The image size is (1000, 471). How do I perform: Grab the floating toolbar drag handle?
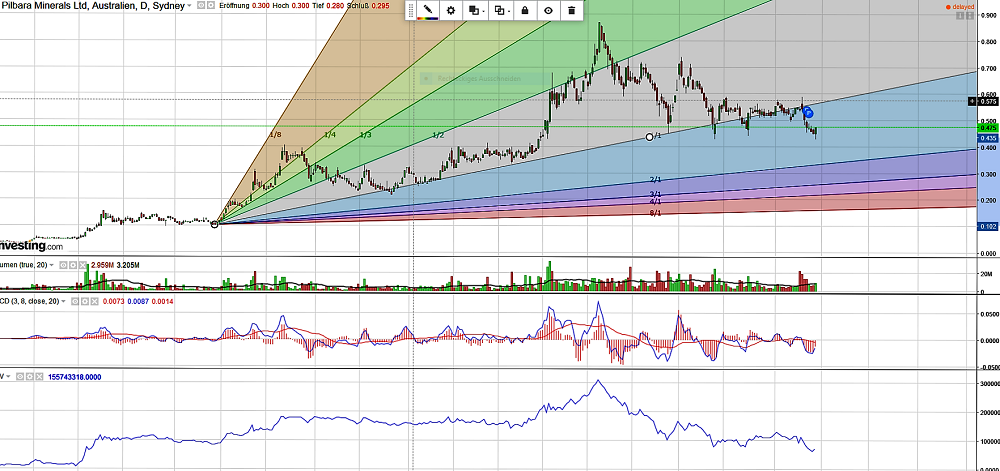click(x=411, y=10)
